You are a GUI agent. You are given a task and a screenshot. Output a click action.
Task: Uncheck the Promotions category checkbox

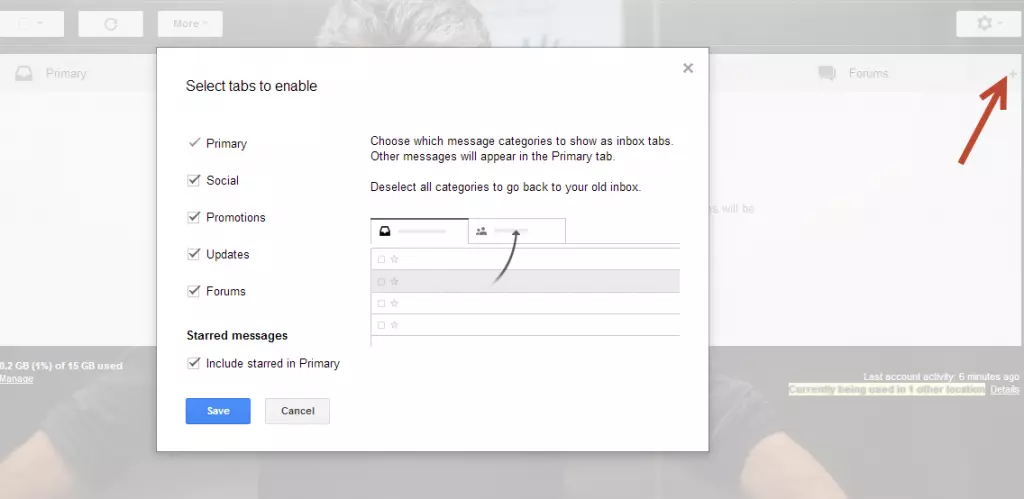point(193,217)
